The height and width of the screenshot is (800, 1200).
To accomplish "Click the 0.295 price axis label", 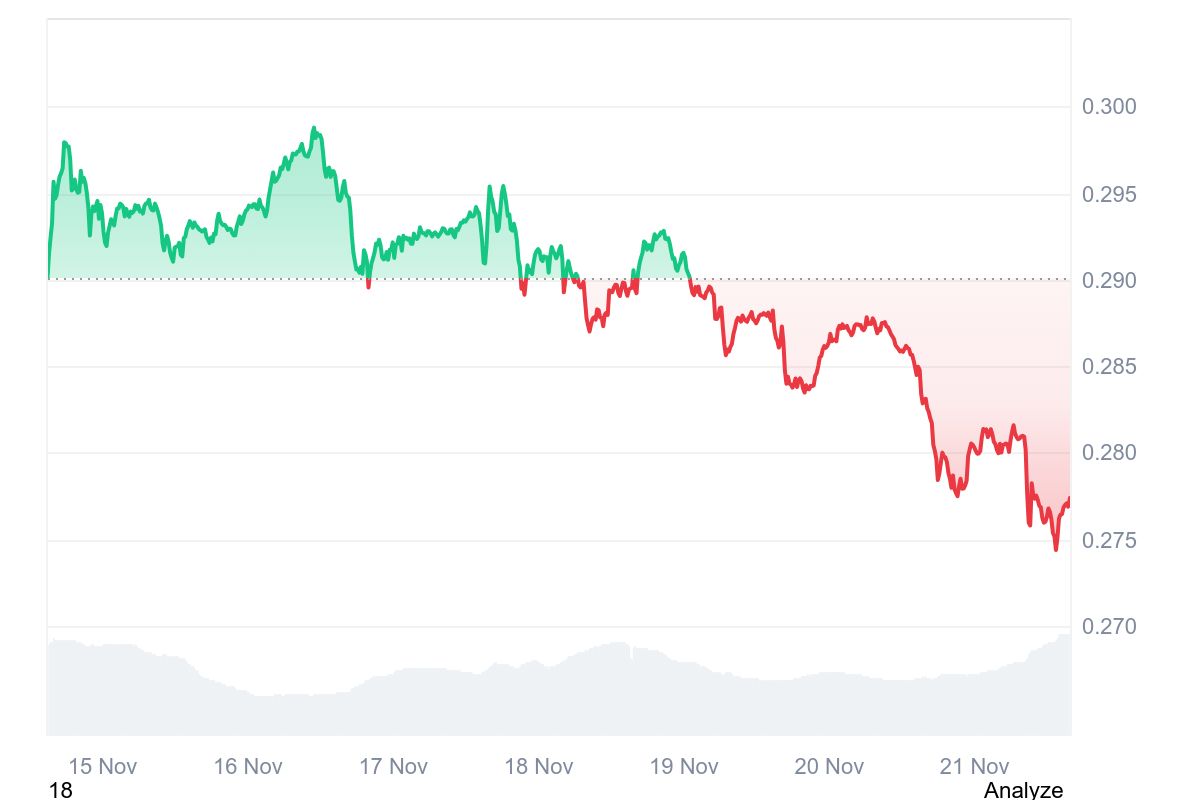I will (x=1109, y=194).
